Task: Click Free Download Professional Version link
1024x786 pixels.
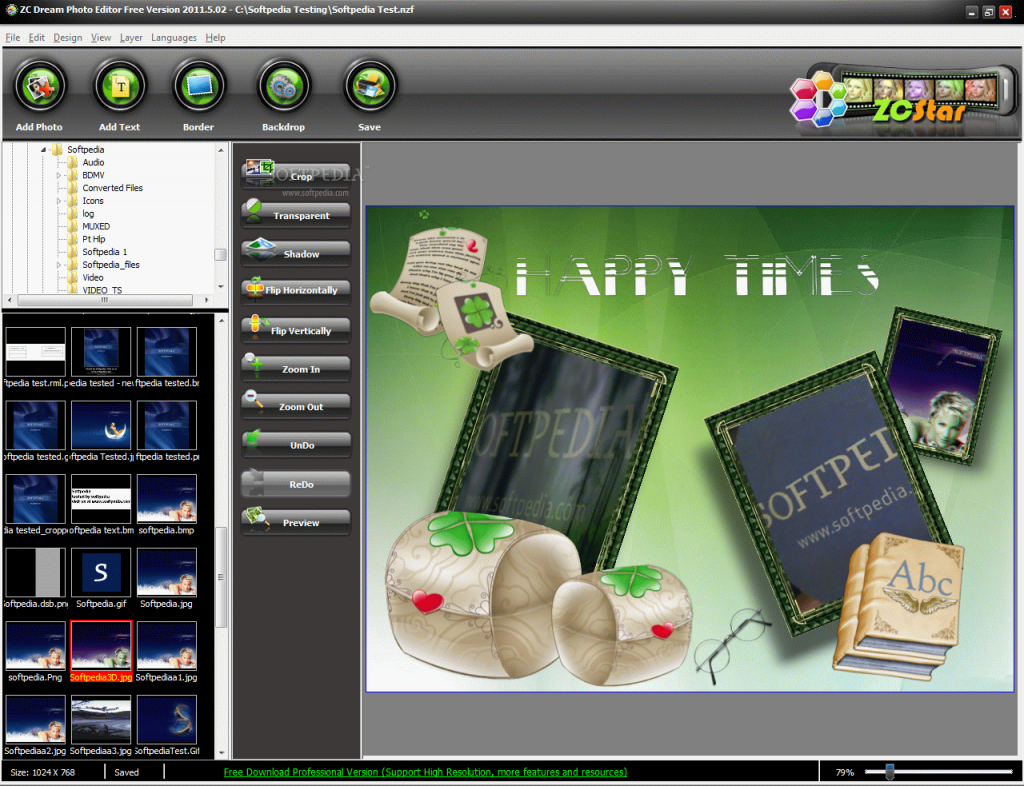Action: click(425, 772)
